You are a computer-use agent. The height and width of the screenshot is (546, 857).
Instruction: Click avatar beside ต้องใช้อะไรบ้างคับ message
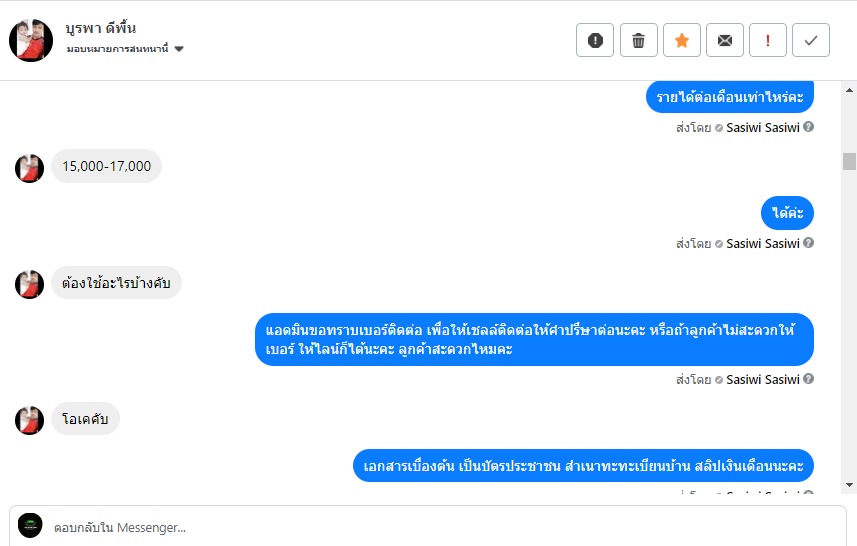point(30,284)
